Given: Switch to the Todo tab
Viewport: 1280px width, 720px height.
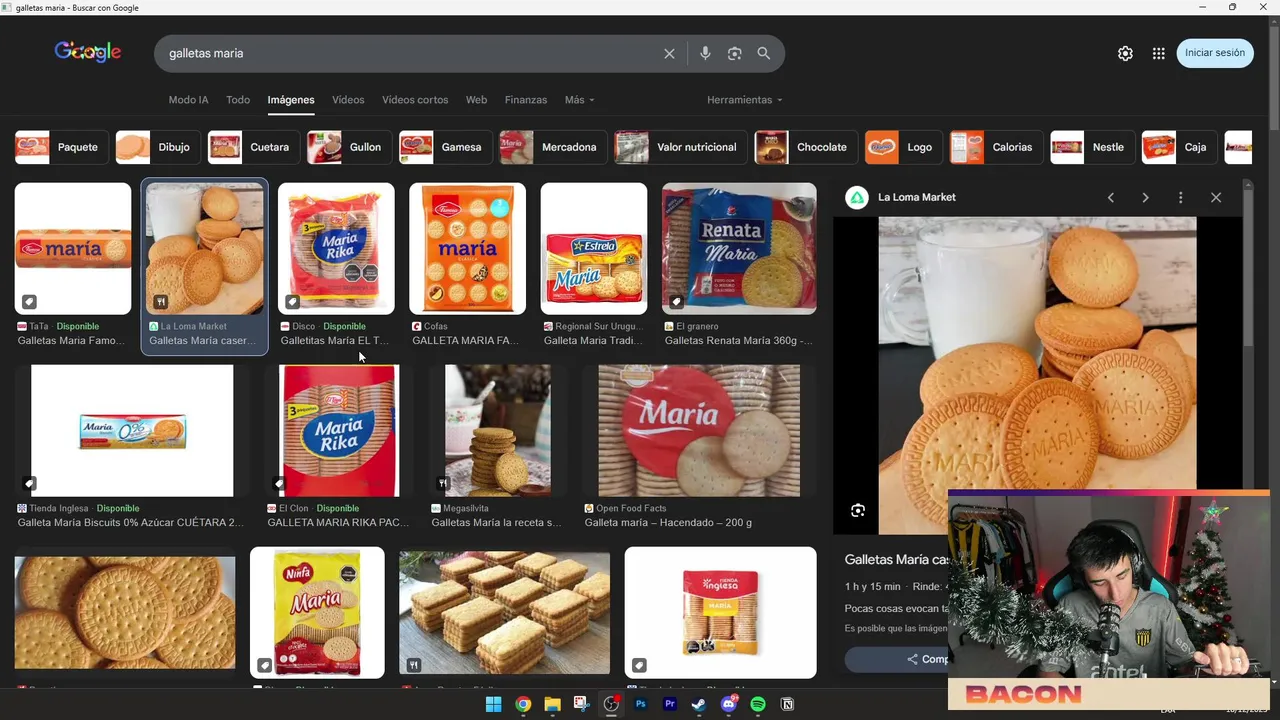Looking at the screenshot, I should [238, 100].
